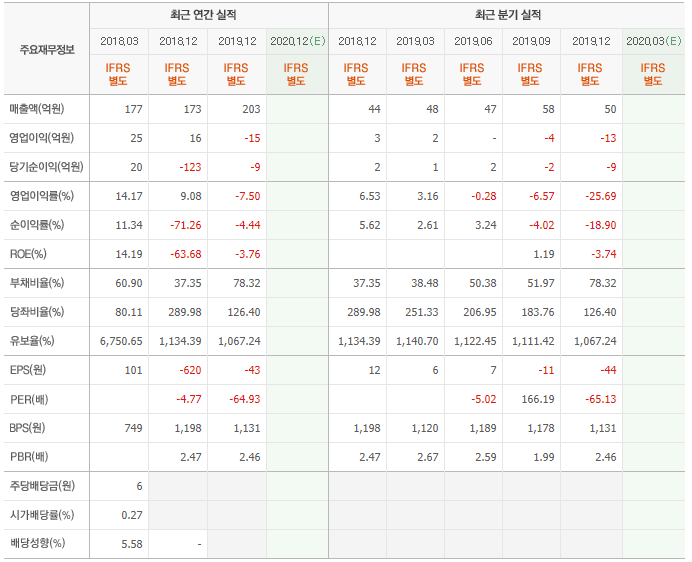Click the reserve ratio value 6,750.65
The image size is (692, 562).
click(121, 341)
